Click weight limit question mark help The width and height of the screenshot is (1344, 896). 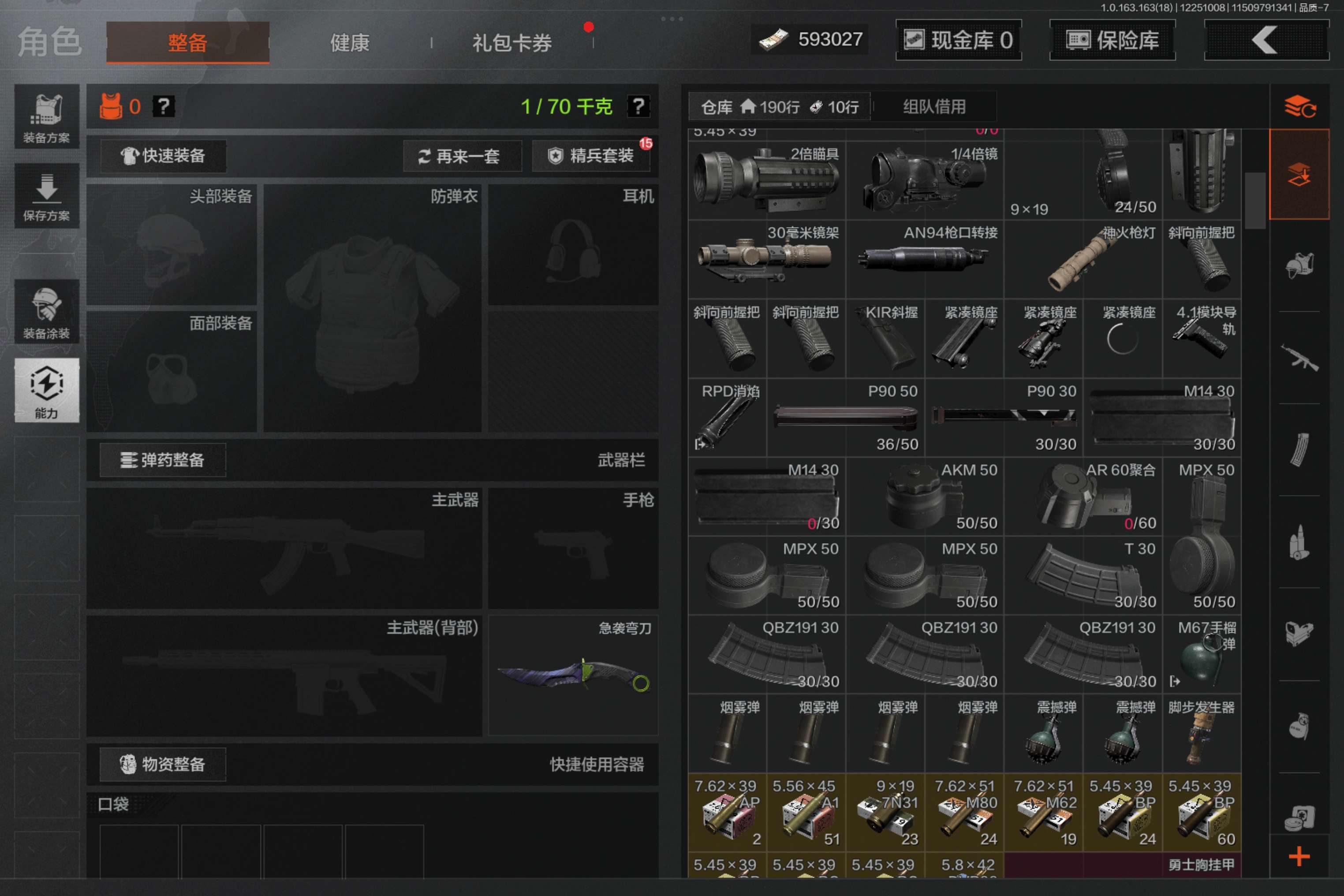[x=638, y=106]
